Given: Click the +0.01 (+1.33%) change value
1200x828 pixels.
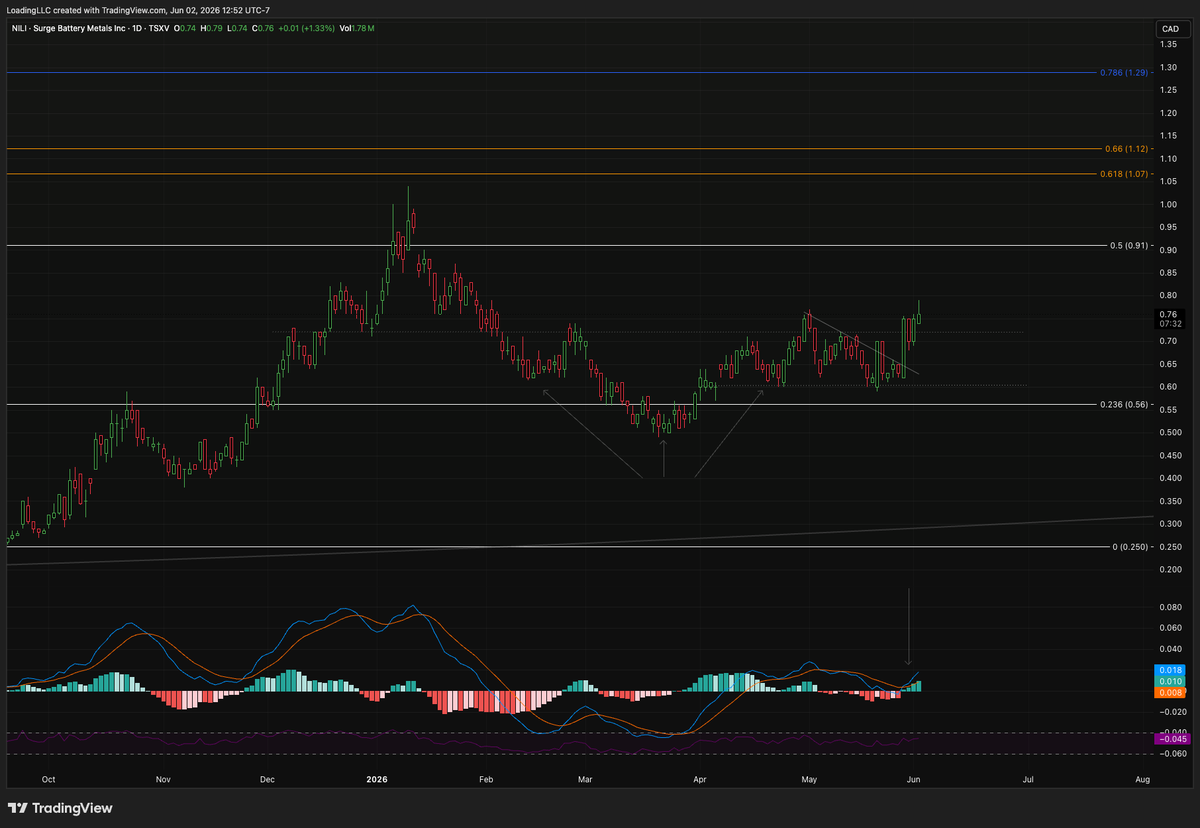Looking at the screenshot, I should pos(308,28).
